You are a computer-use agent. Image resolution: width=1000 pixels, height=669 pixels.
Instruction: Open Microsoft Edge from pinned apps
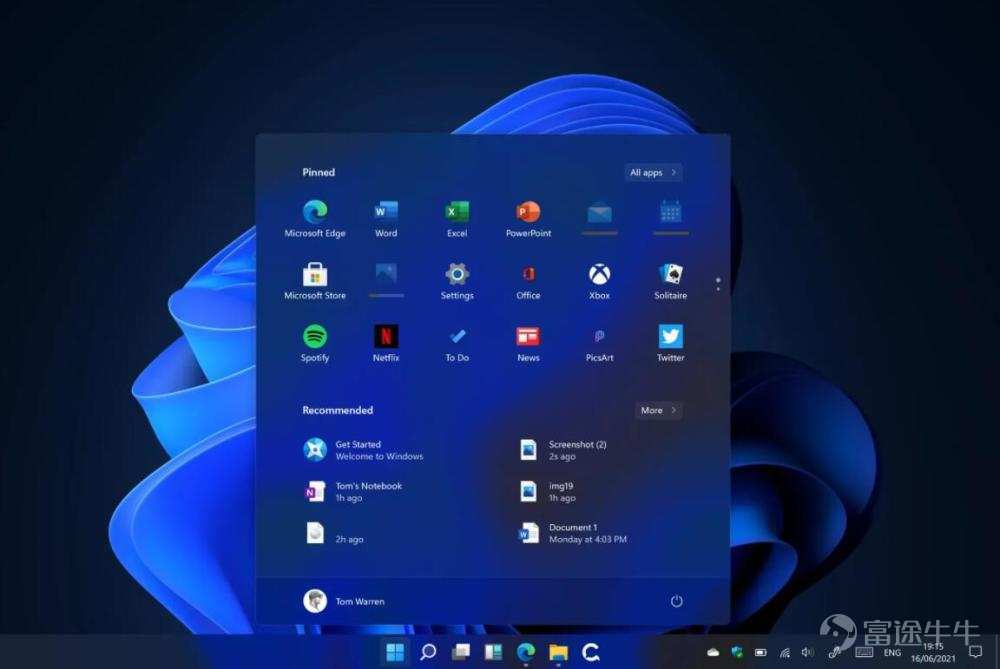coord(314,214)
